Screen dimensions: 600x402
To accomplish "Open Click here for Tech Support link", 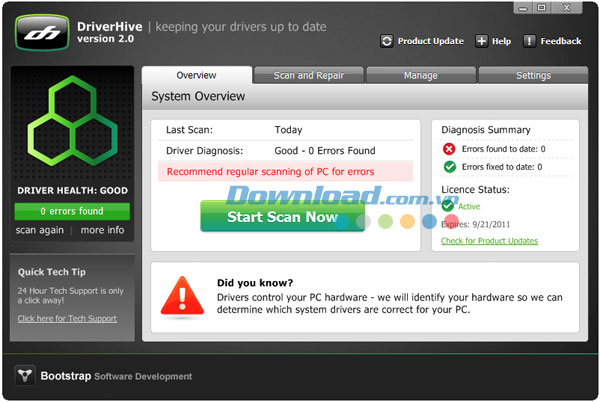I will pos(67,319).
